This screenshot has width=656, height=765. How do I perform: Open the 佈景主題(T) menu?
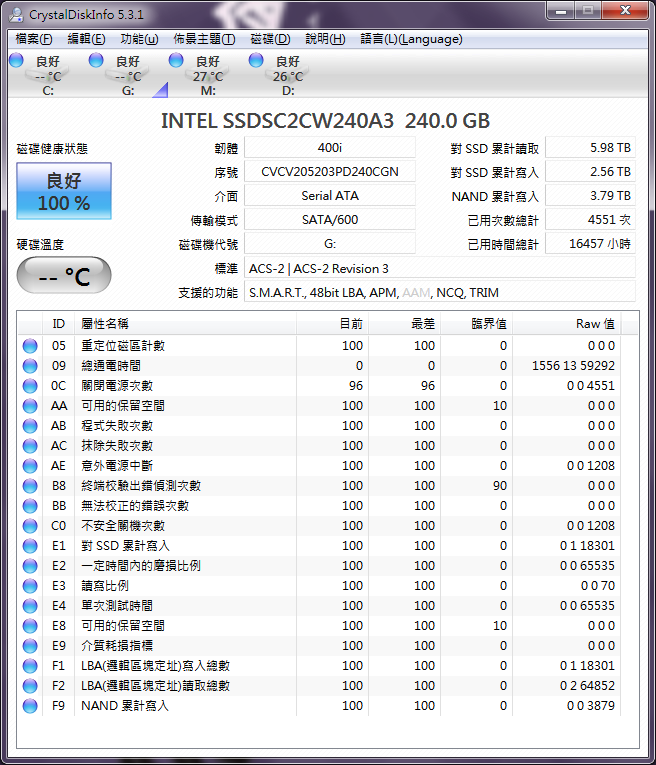204,39
